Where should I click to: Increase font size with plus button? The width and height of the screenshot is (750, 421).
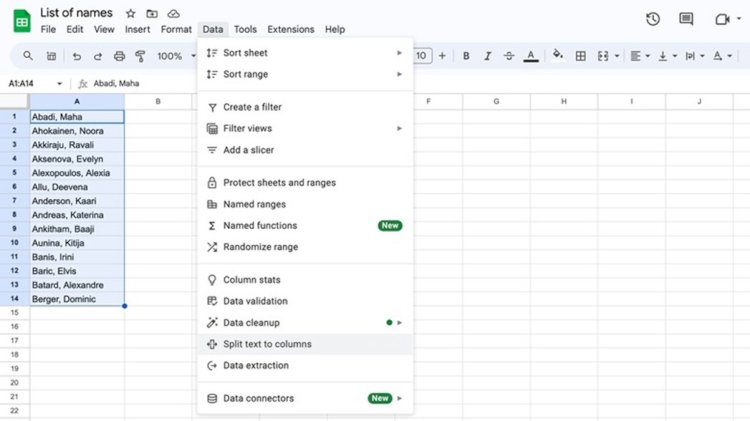(x=442, y=56)
